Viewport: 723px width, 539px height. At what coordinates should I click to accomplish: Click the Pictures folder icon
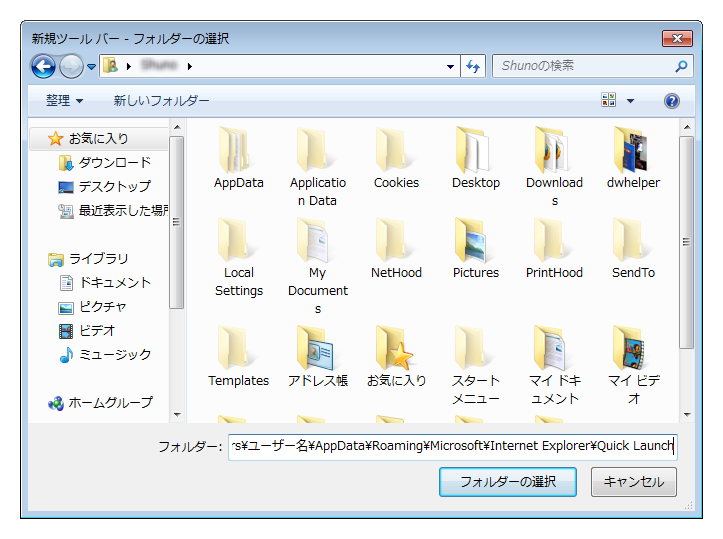[475, 240]
